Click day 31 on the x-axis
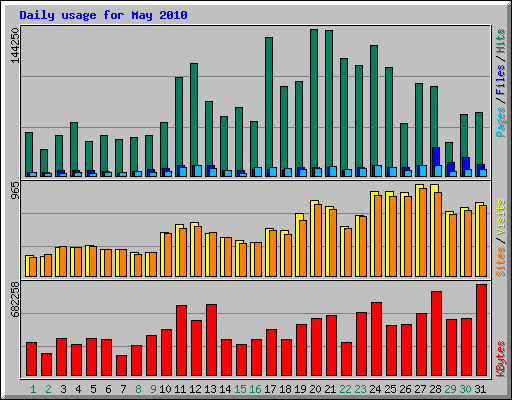512x400 pixels. click(x=480, y=389)
